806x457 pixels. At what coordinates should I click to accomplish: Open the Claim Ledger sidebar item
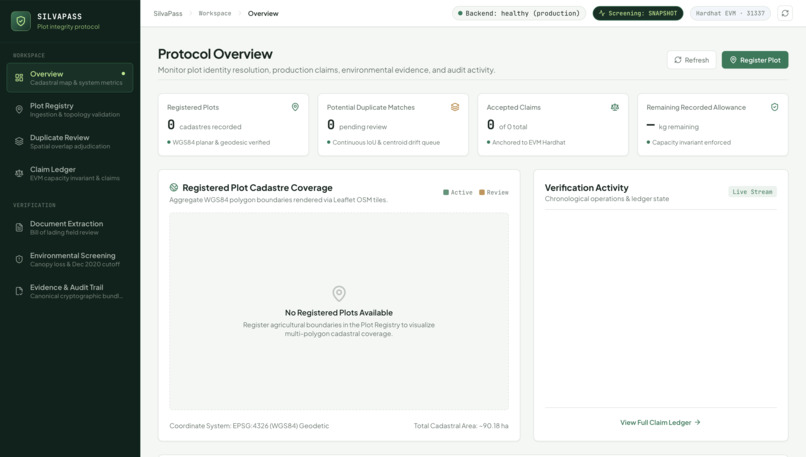(70, 173)
